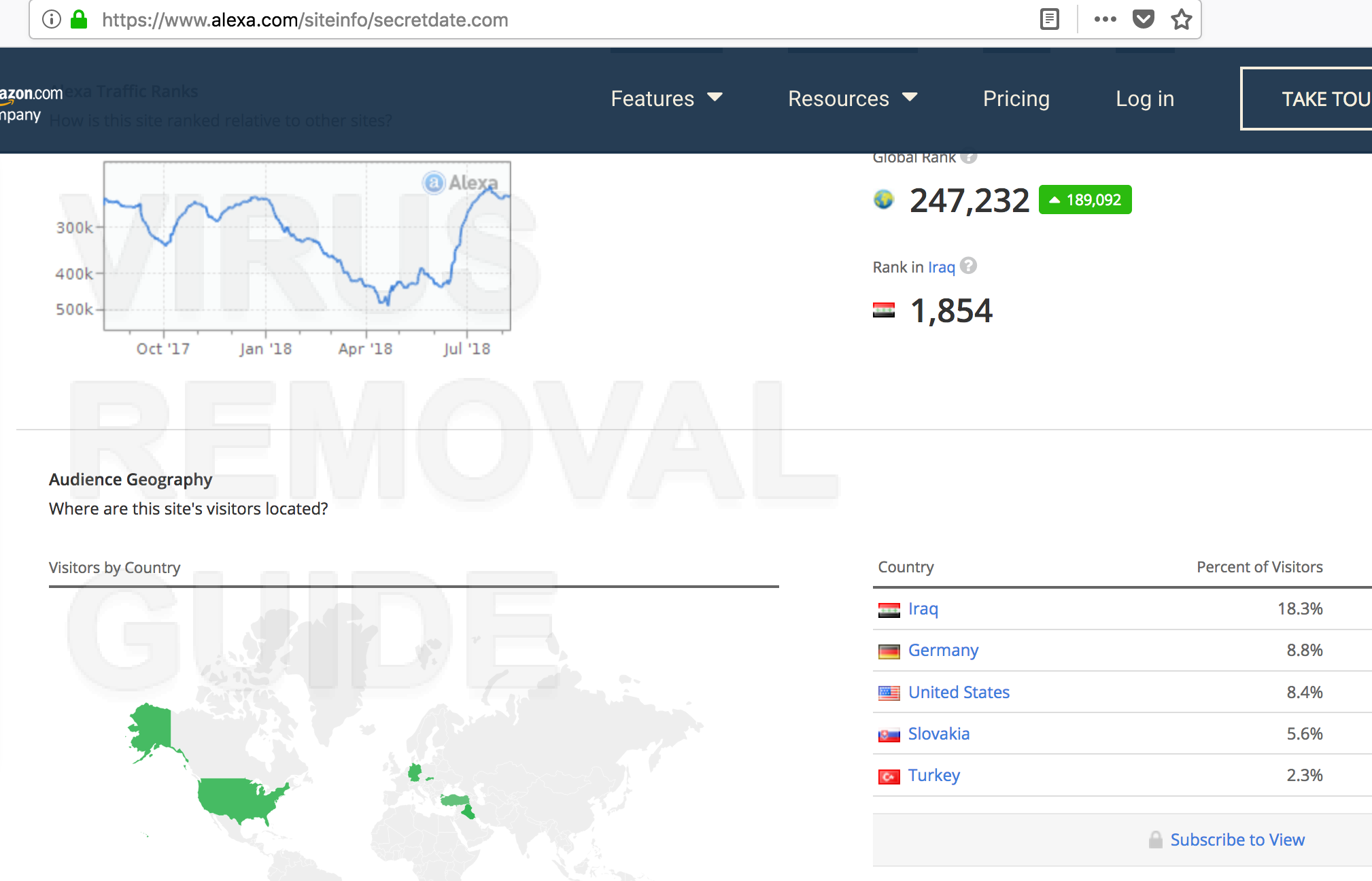Click lock icon beside Subscribe to View
Screen dimensions: 1372x881
(1155, 840)
